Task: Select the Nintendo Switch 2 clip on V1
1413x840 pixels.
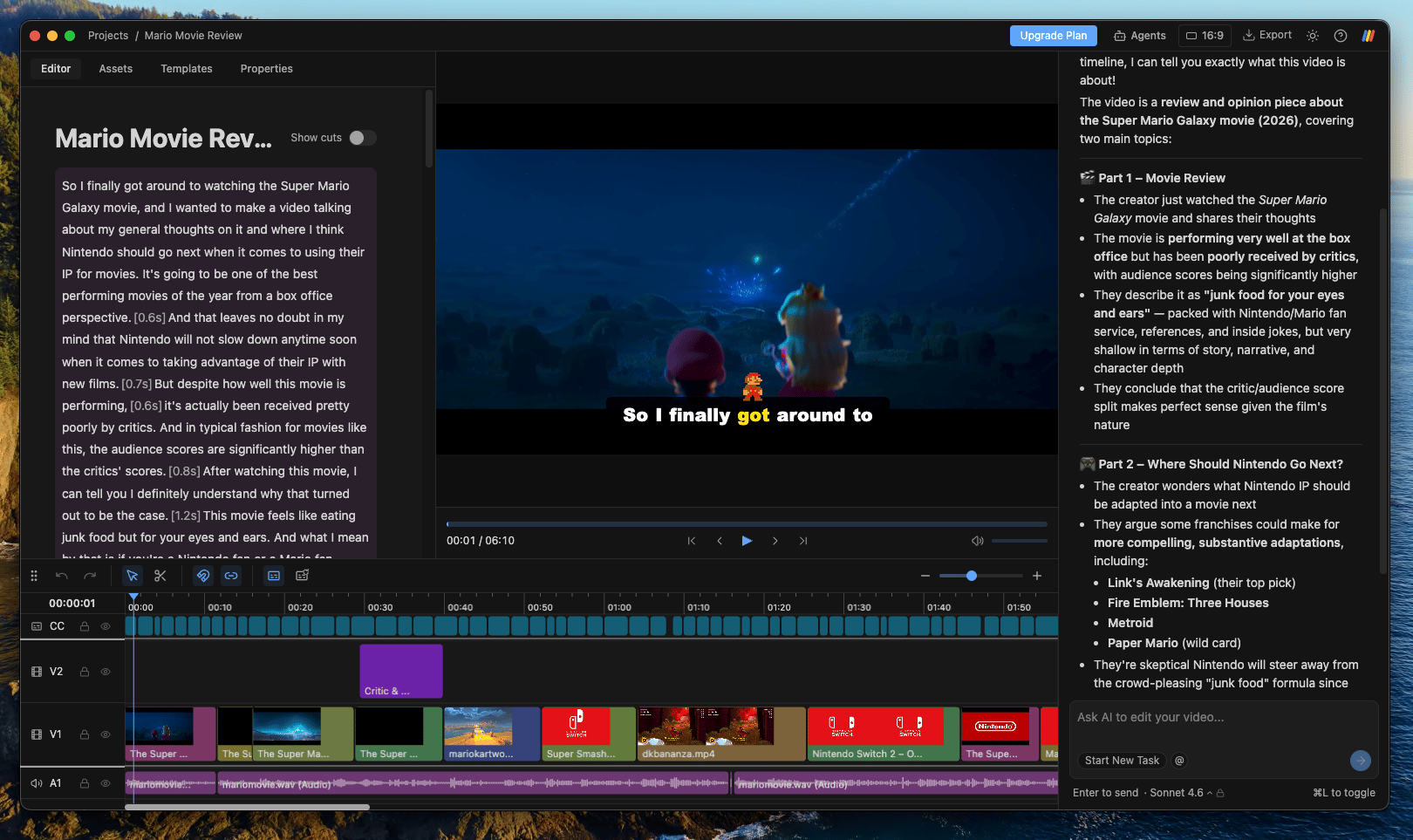Action: pos(883,734)
